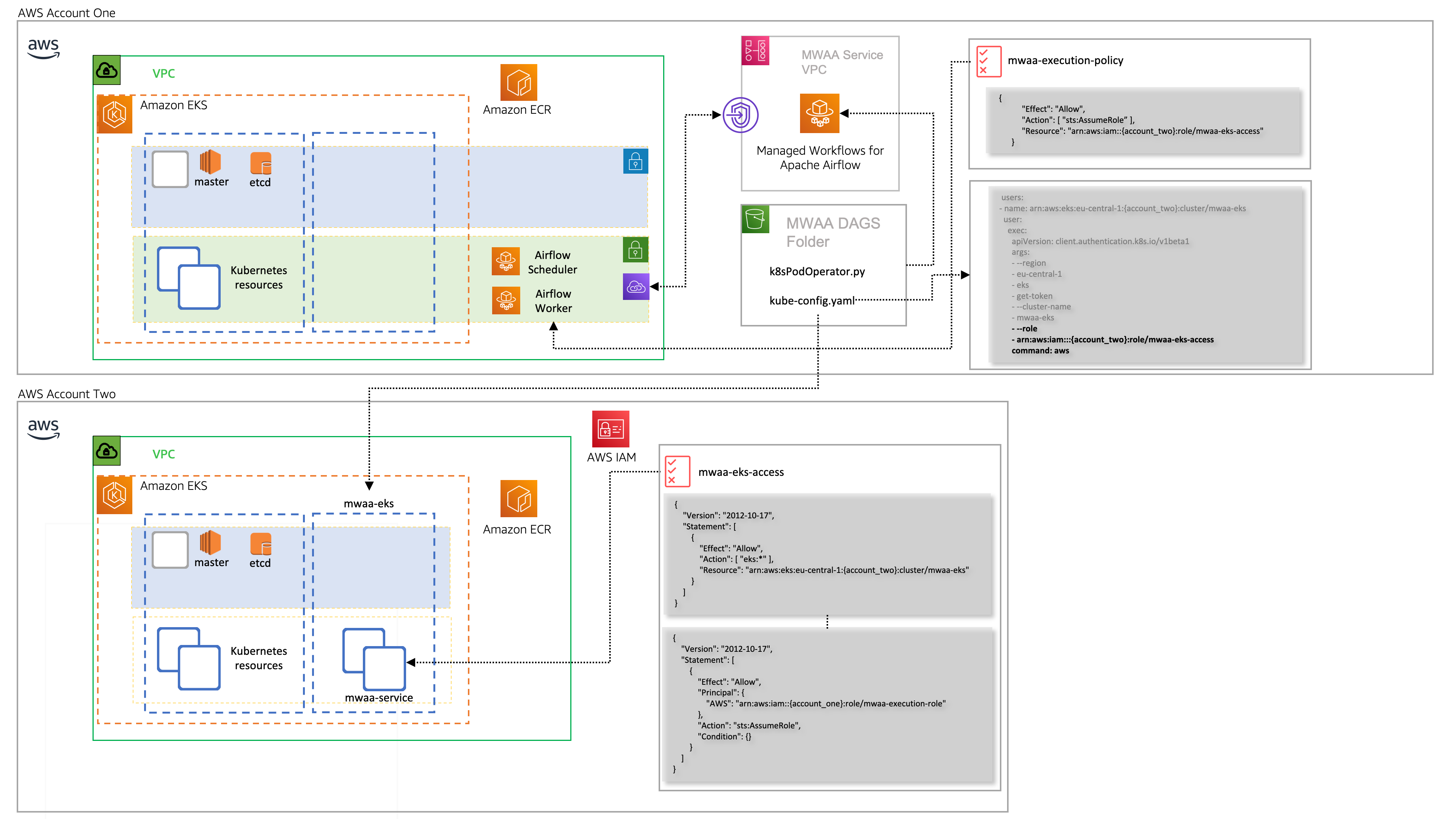
Task: Click the master node icon in Account Two
Action: tap(210, 543)
